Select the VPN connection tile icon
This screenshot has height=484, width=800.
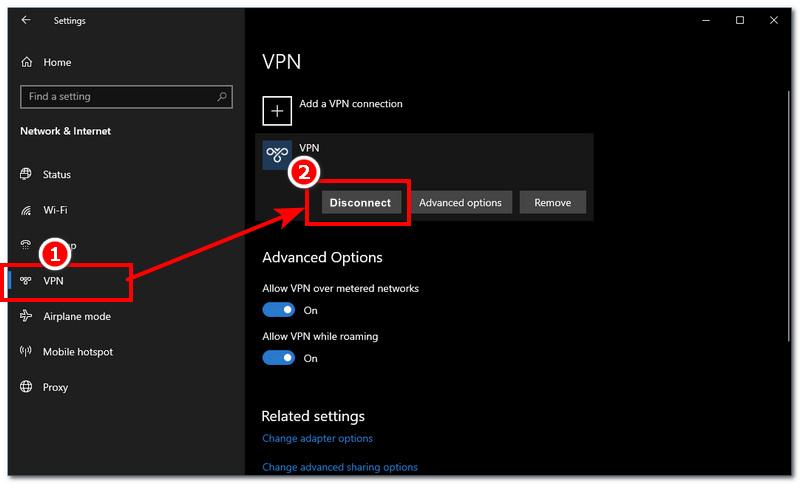277,155
